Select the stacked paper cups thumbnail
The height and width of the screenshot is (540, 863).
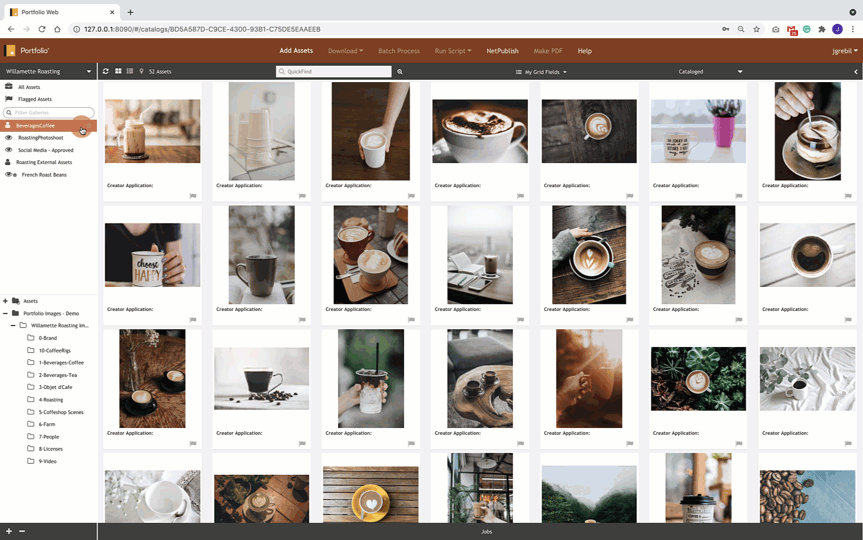coord(261,131)
